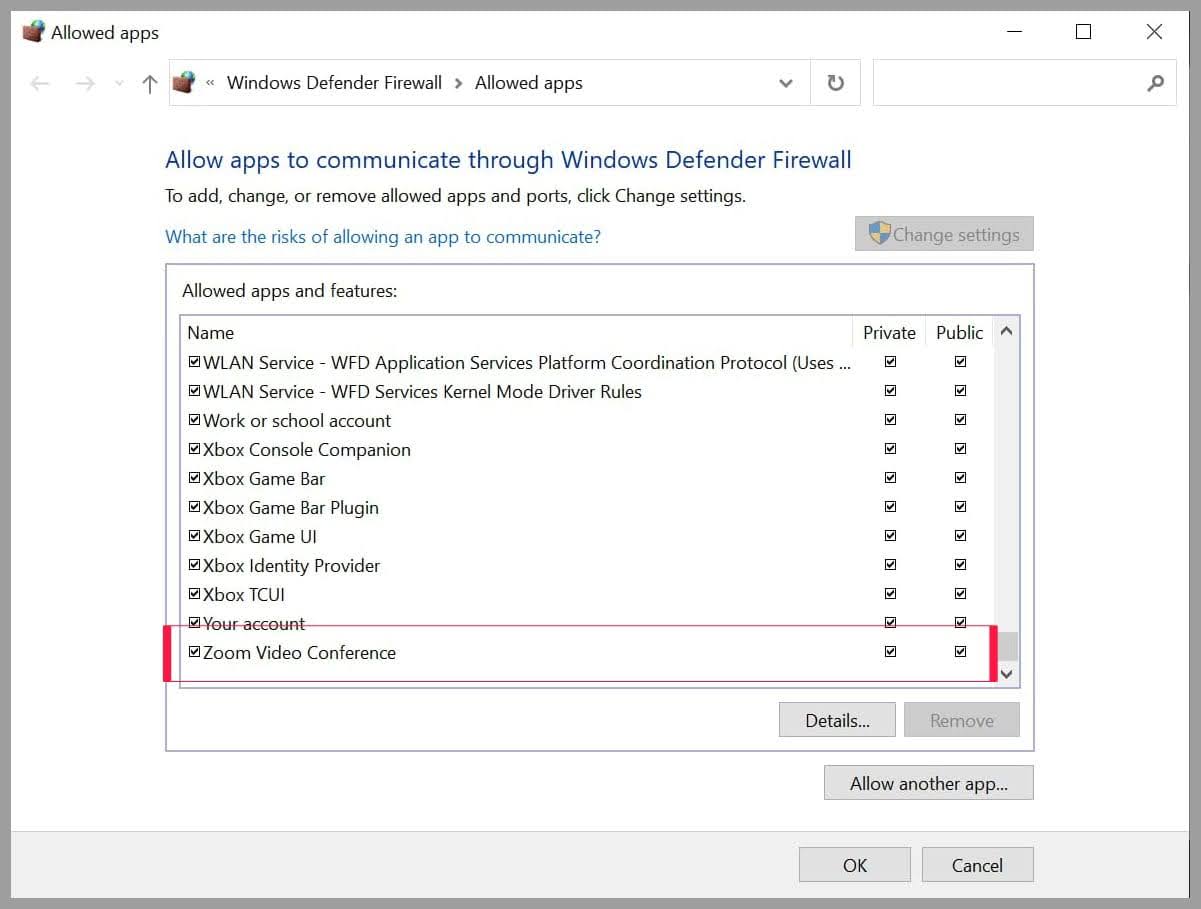
Task: Toggle Private for Xbox Game UI
Action: (890, 536)
